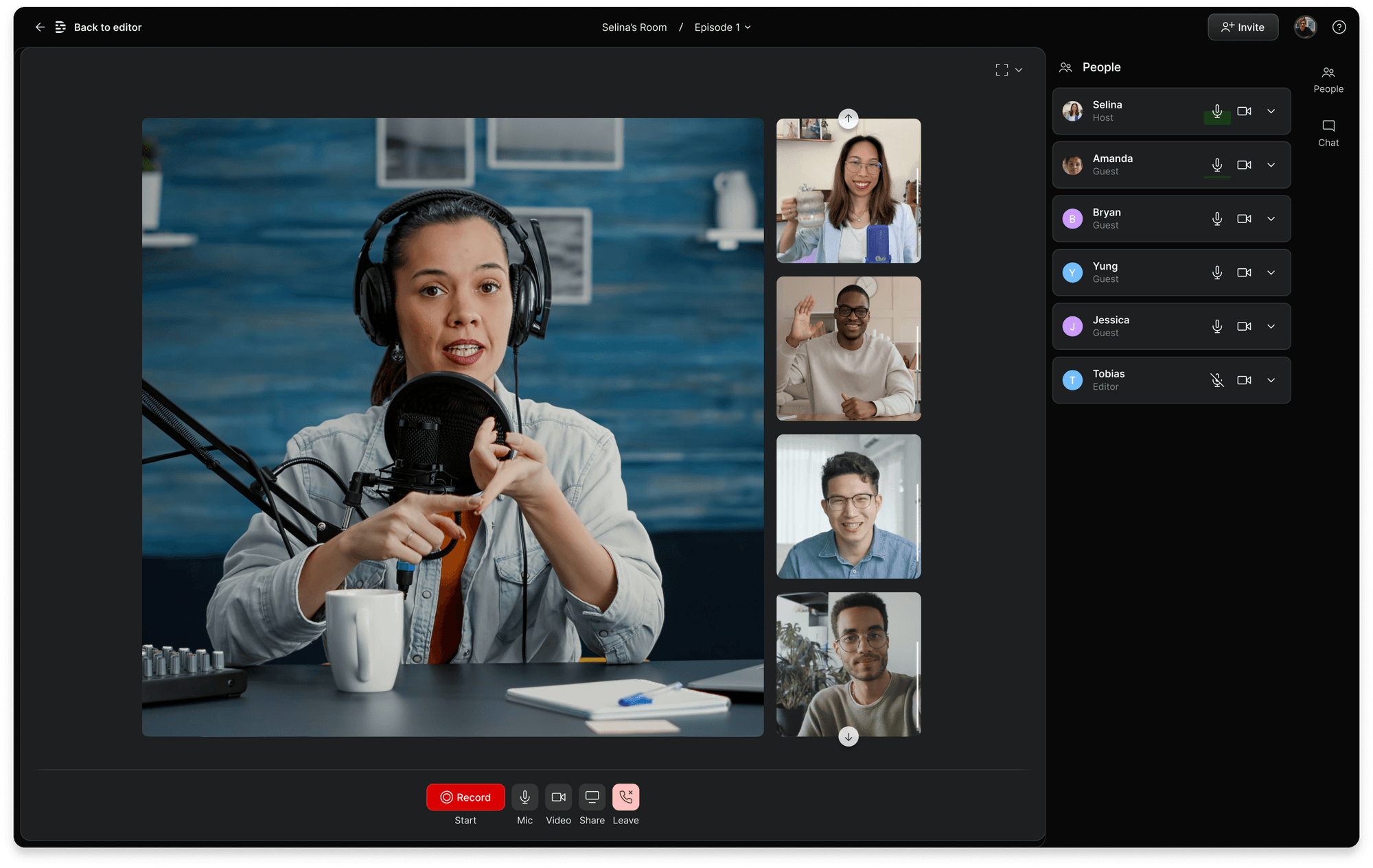Image resolution: width=1373 pixels, height=868 pixels.
Task: Mute Amanda's microphone
Action: pos(1216,165)
